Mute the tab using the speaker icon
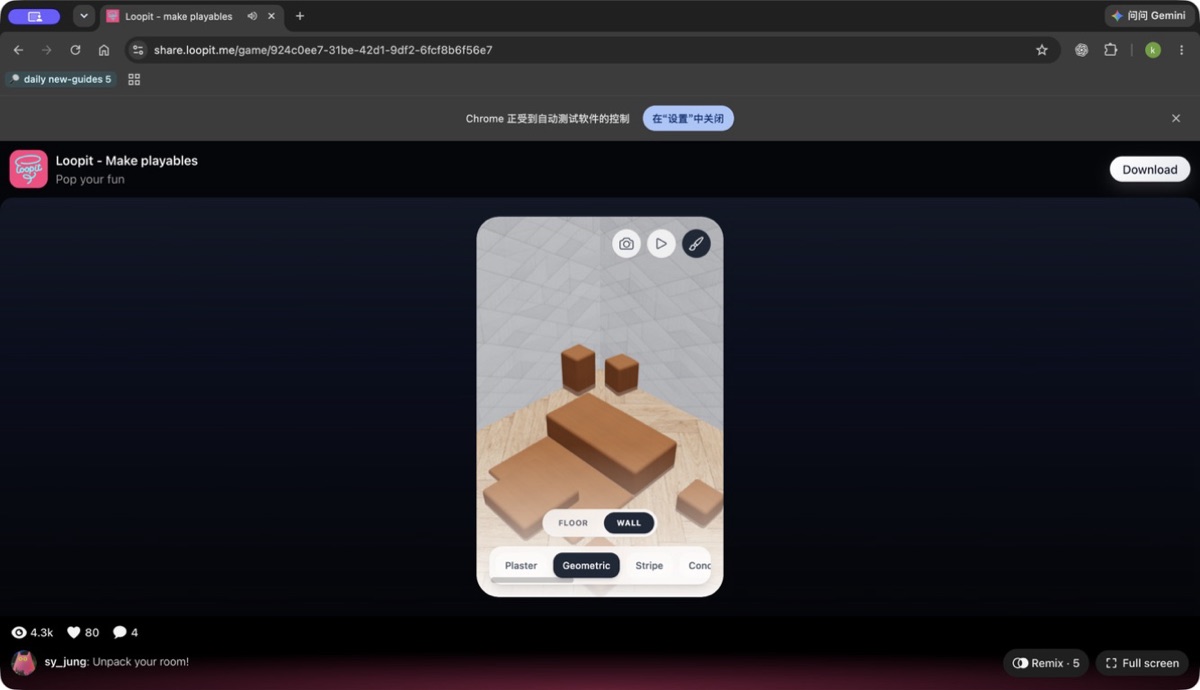The height and width of the screenshot is (690, 1200). pos(252,16)
